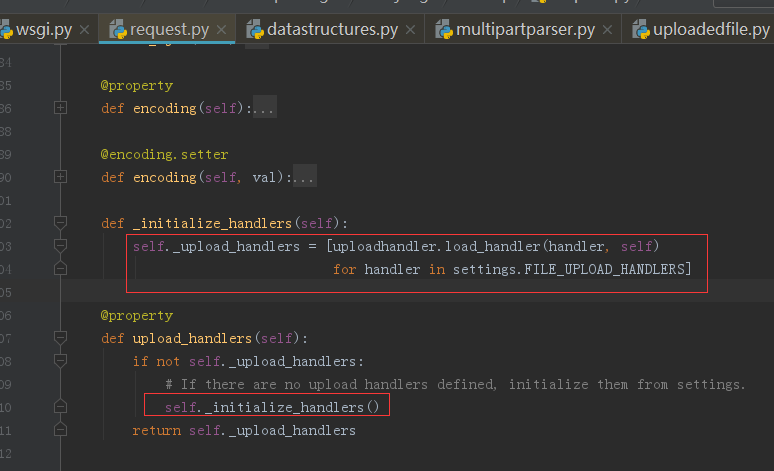This screenshot has width=774, height=471.
Task: Collapse the _initialize_handlers method
Action: [60, 223]
